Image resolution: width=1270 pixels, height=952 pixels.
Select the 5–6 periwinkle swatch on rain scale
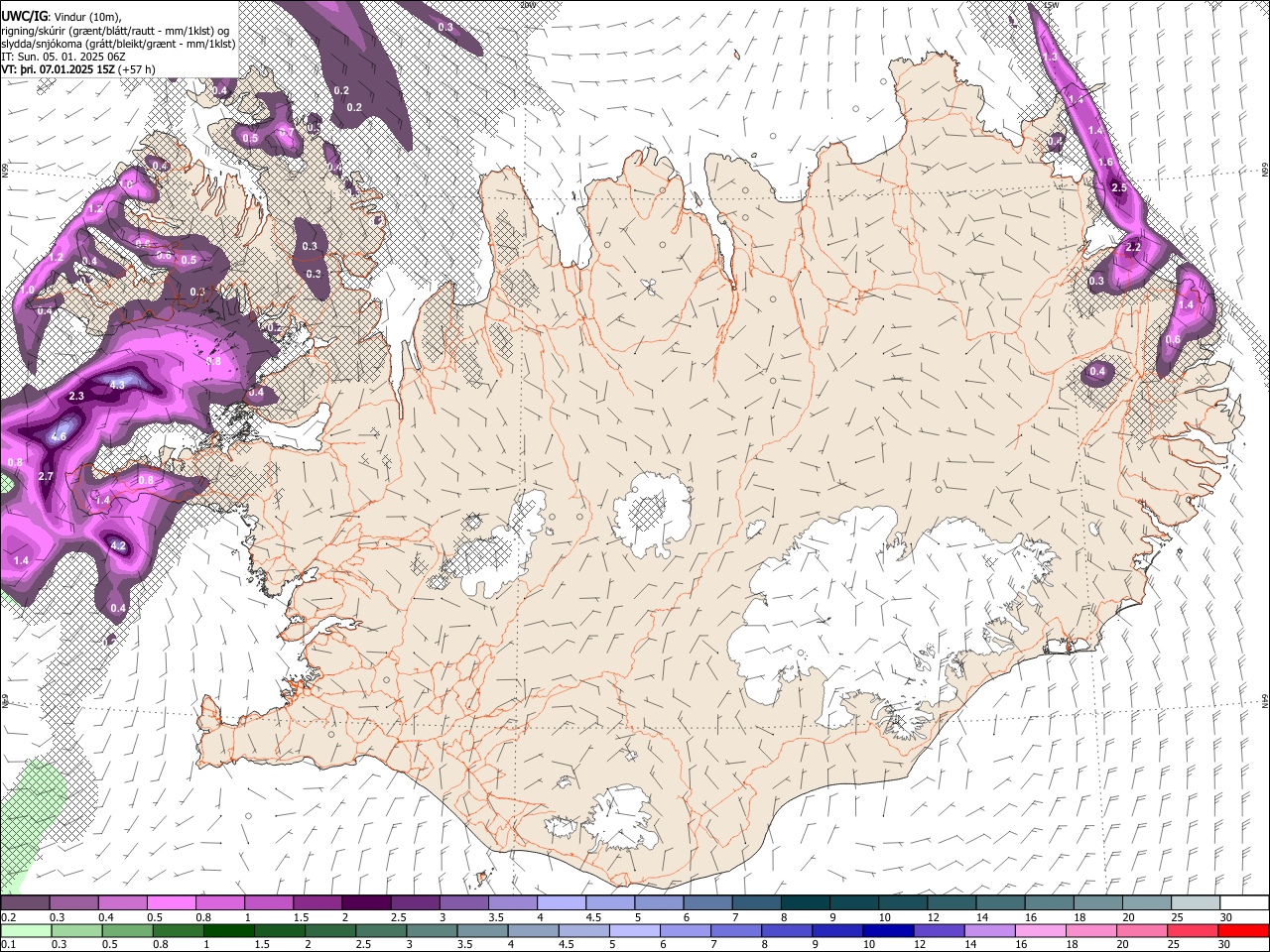636,930
